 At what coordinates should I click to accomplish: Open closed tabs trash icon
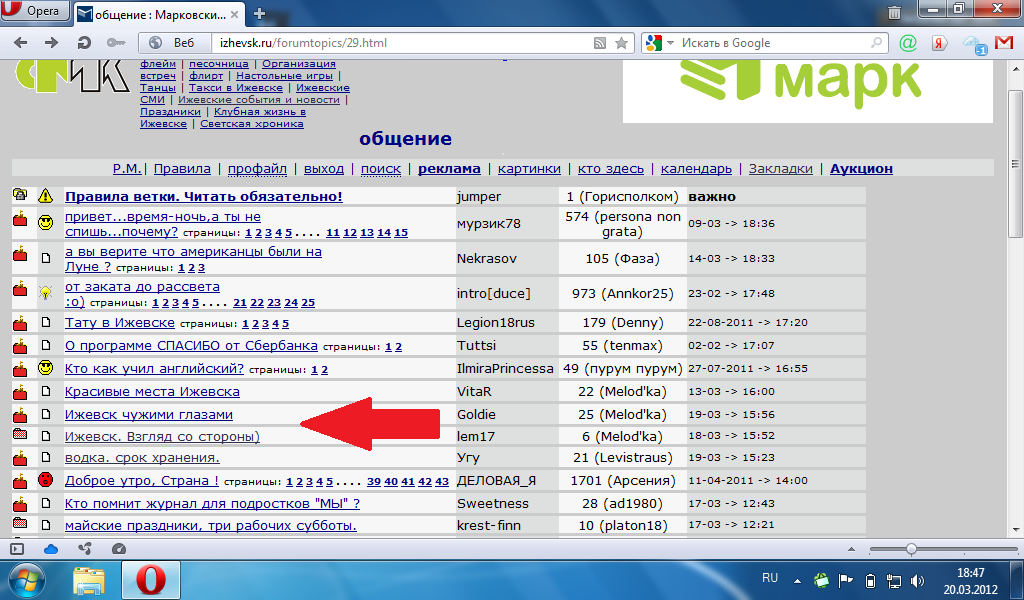click(893, 13)
